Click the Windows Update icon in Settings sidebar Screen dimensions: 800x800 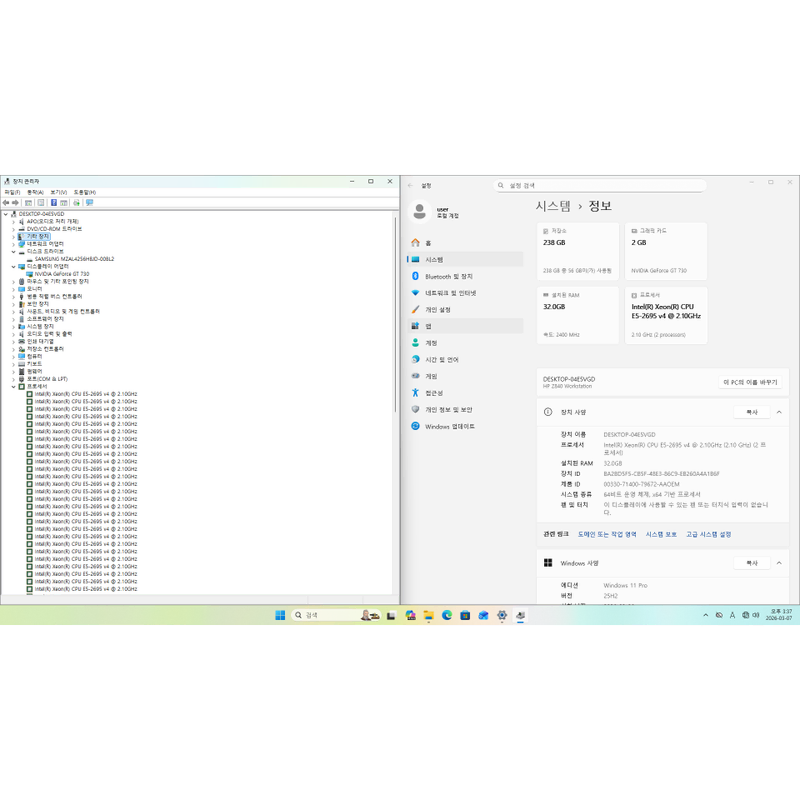pos(415,426)
